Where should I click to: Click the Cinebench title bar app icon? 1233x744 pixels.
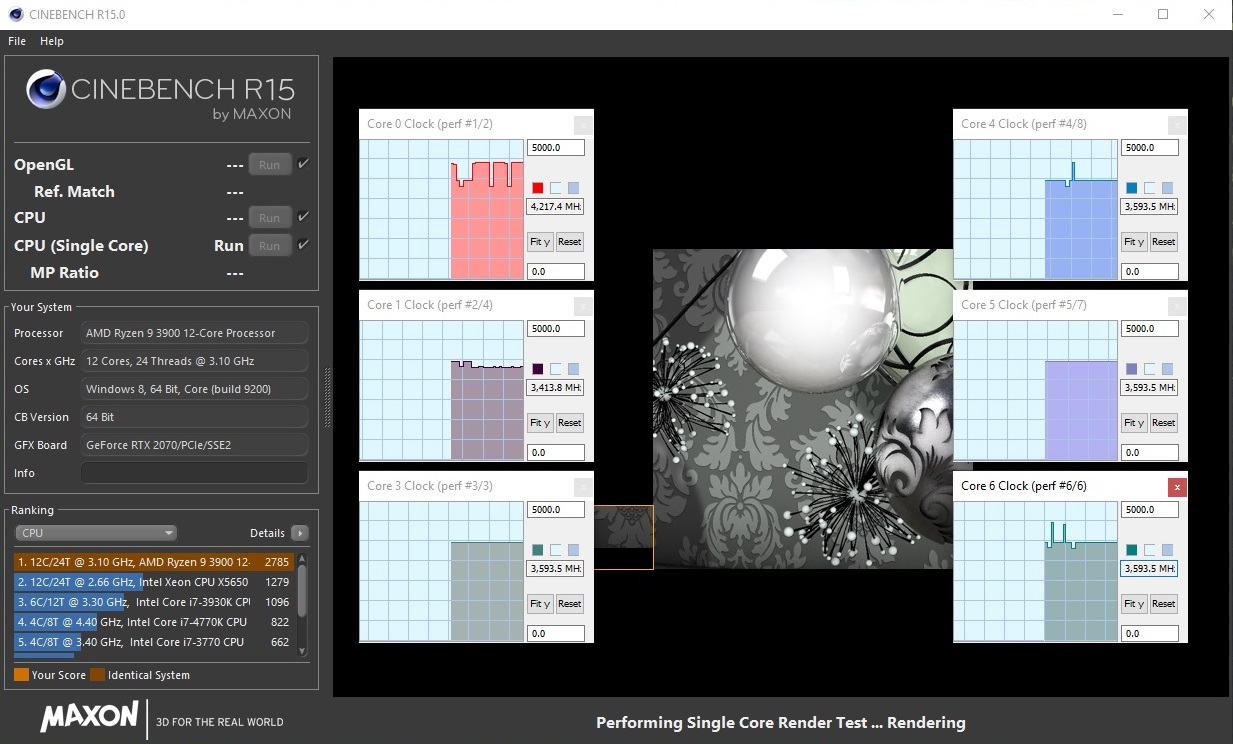14,14
